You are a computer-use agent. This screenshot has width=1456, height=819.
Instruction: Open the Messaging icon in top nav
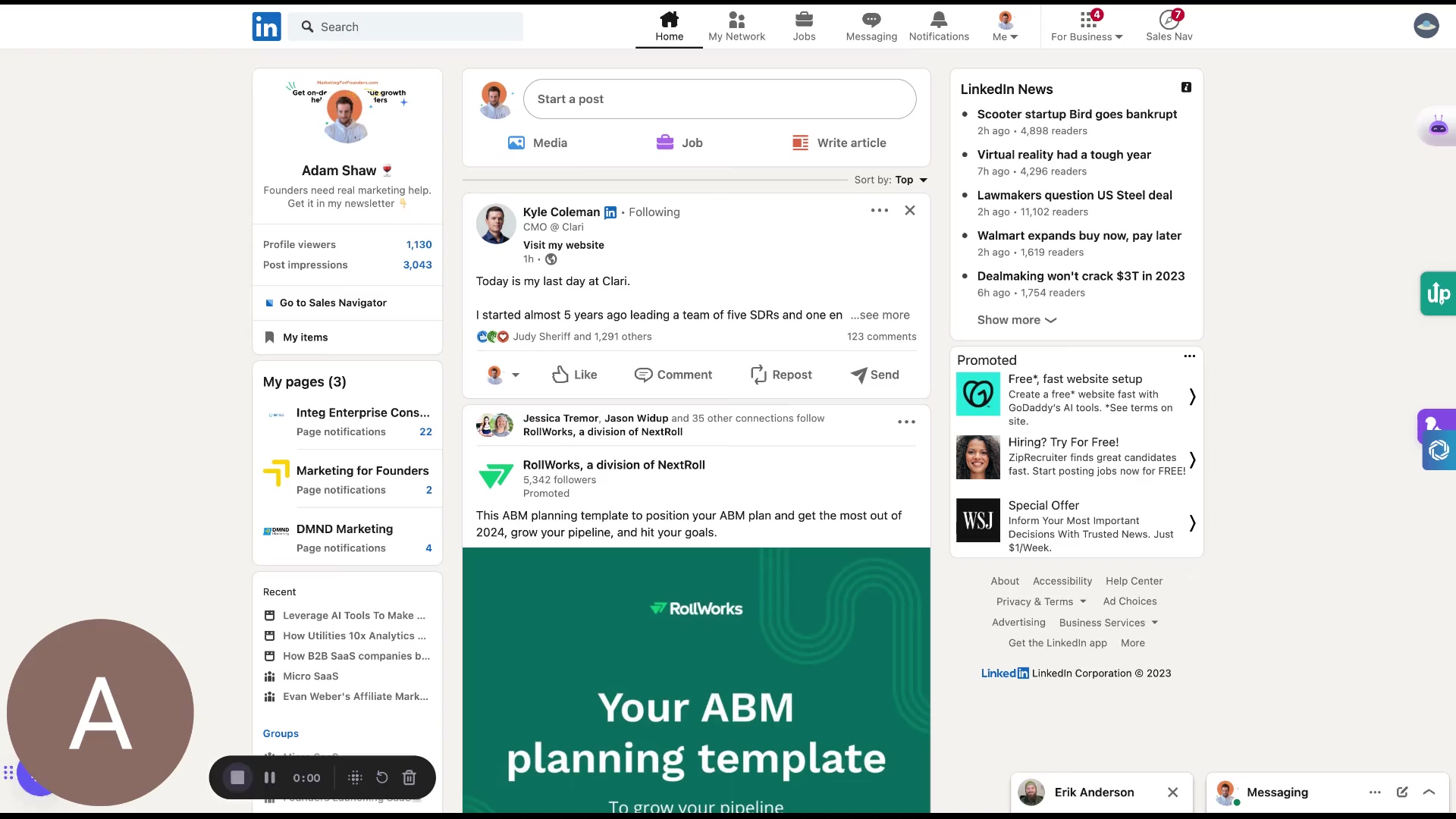871,20
